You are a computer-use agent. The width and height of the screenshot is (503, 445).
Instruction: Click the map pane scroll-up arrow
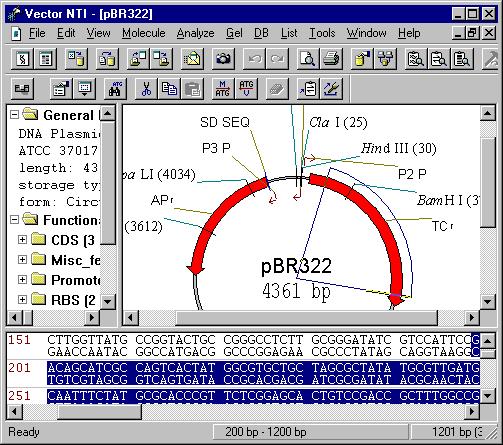488,113
